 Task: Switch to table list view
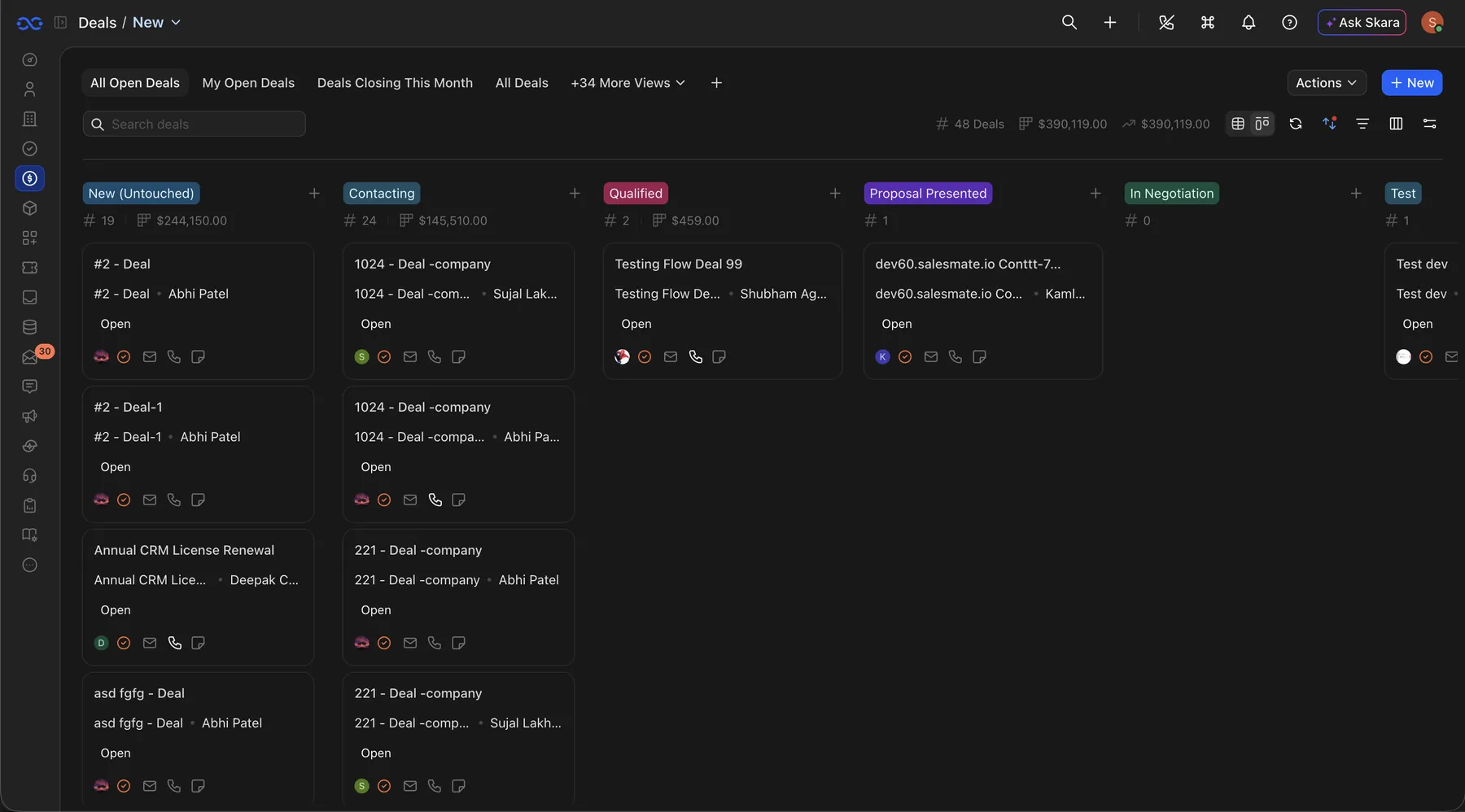tap(1238, 124)
